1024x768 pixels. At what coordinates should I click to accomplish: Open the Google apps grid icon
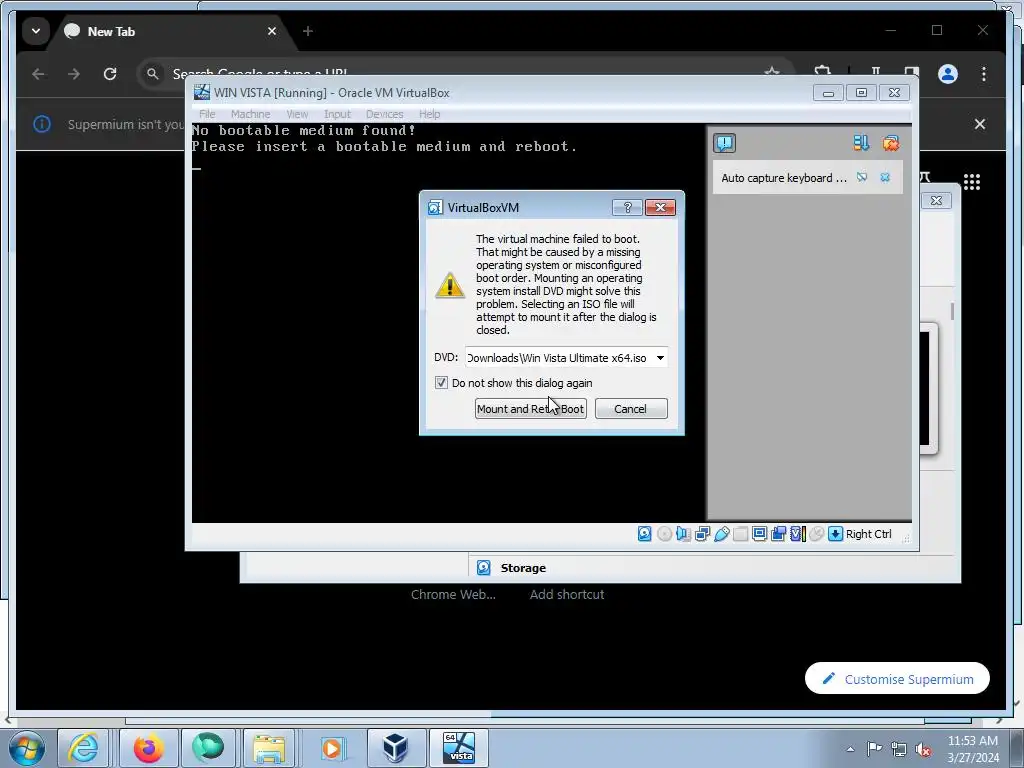click(x=972, y=182)
